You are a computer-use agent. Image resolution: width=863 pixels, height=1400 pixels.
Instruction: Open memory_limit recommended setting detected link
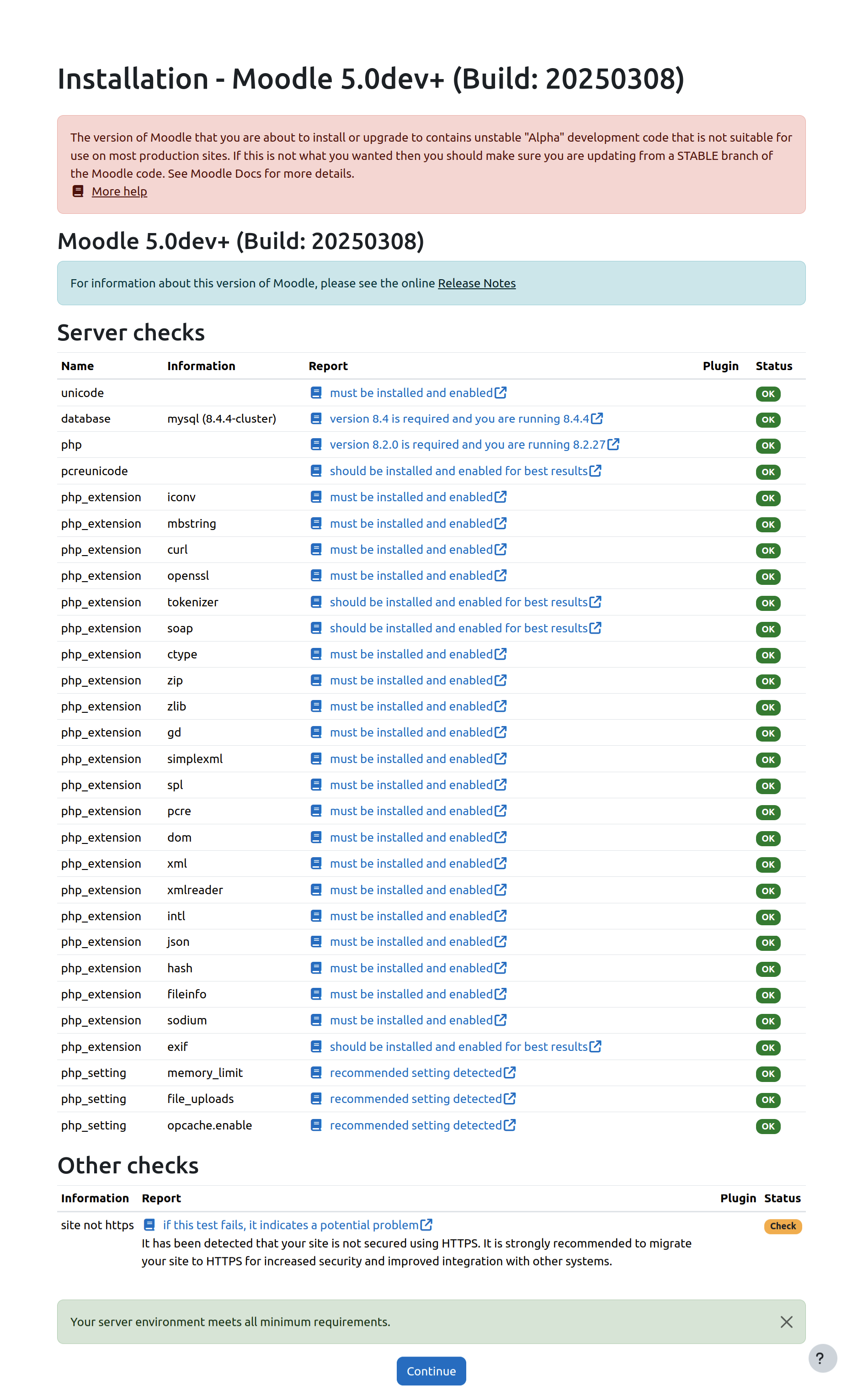tap(422, 1072)
